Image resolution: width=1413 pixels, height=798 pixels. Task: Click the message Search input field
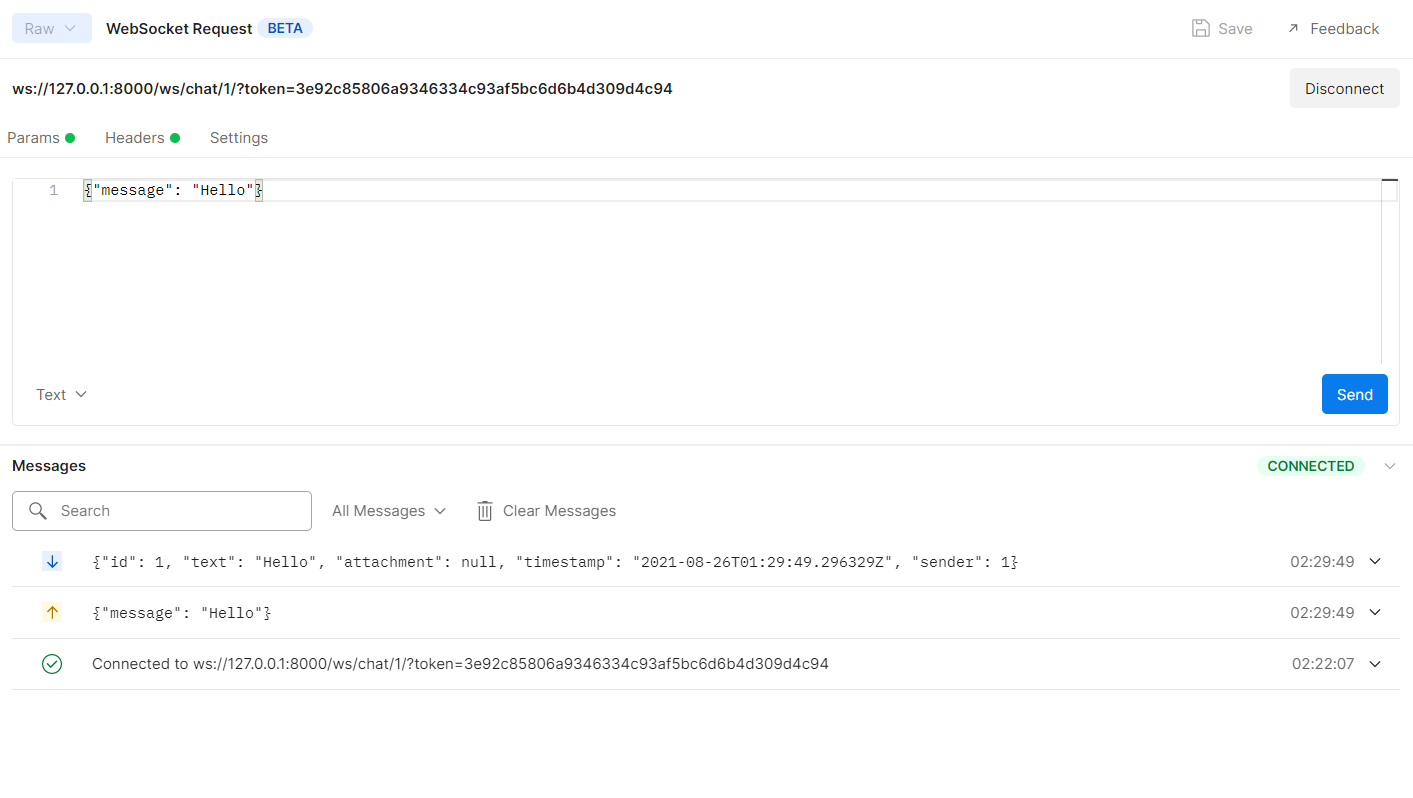tap(162, 511)
